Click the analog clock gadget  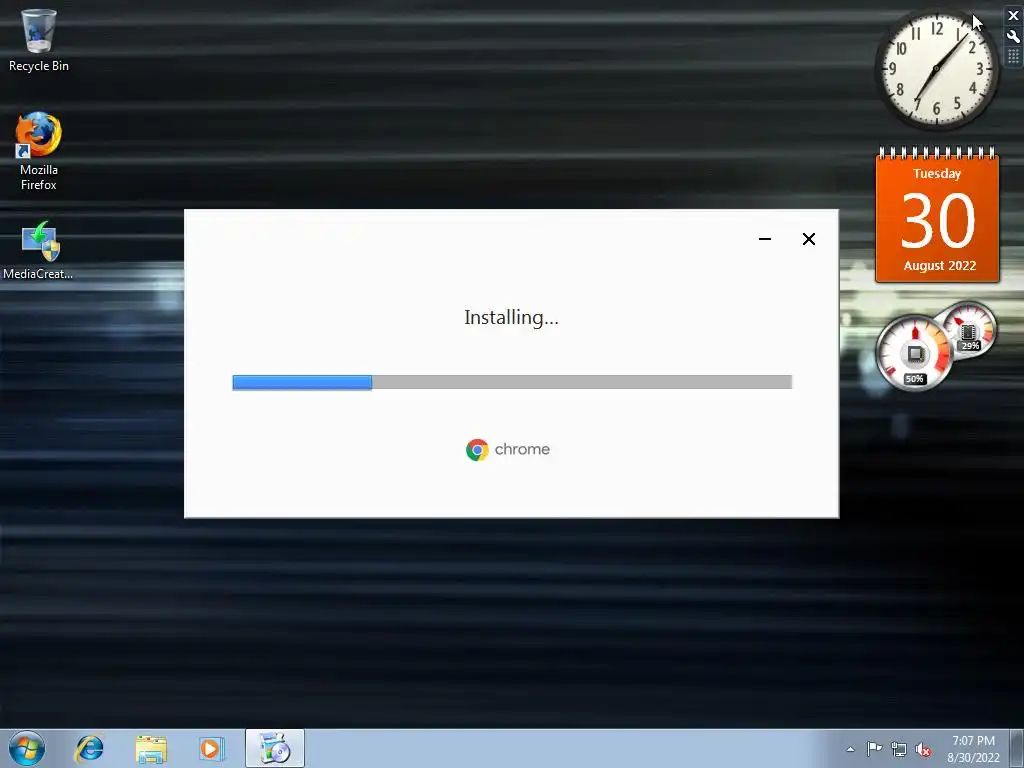(936, 69)
